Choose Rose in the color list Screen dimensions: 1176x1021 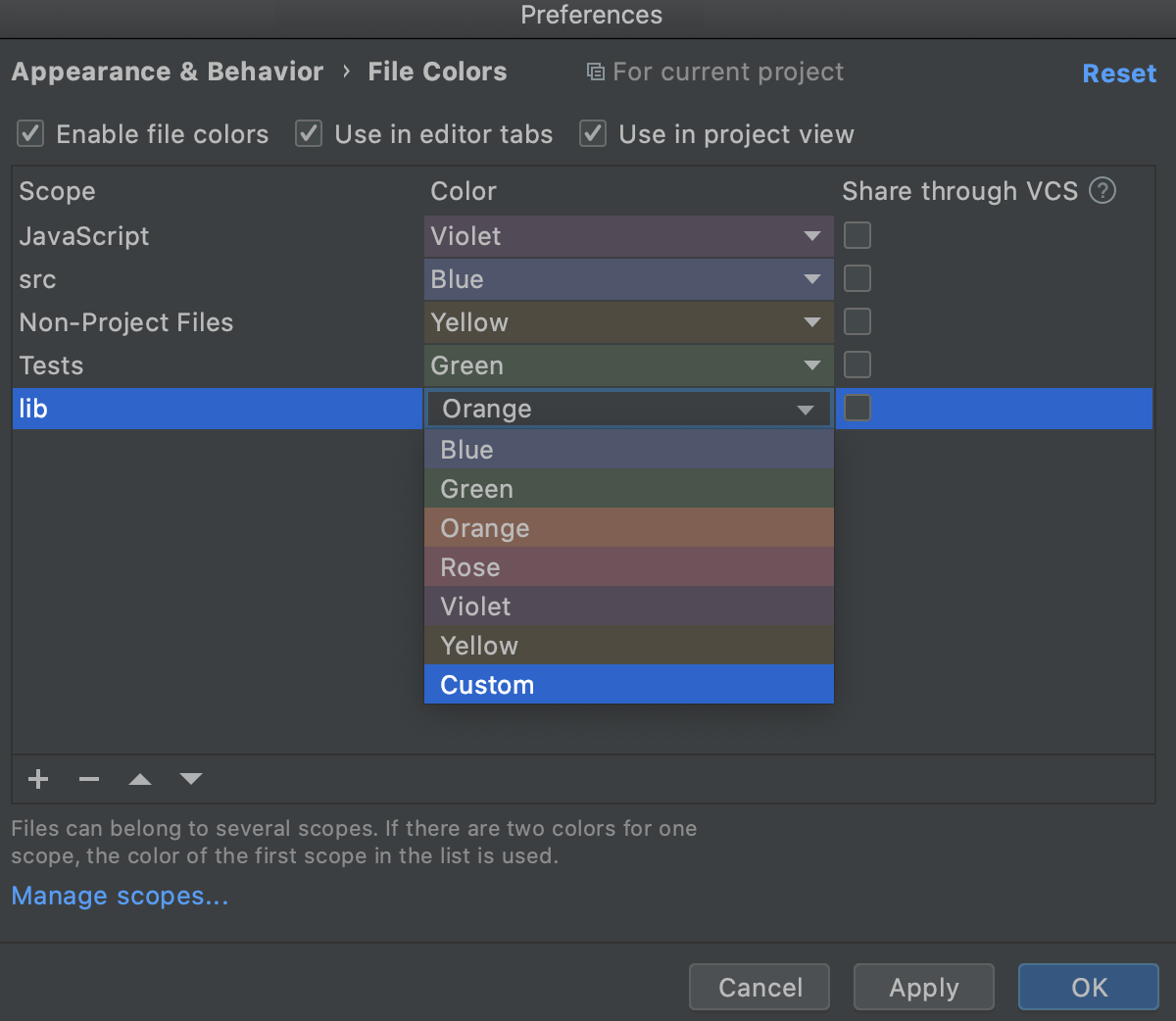point(629,567)
